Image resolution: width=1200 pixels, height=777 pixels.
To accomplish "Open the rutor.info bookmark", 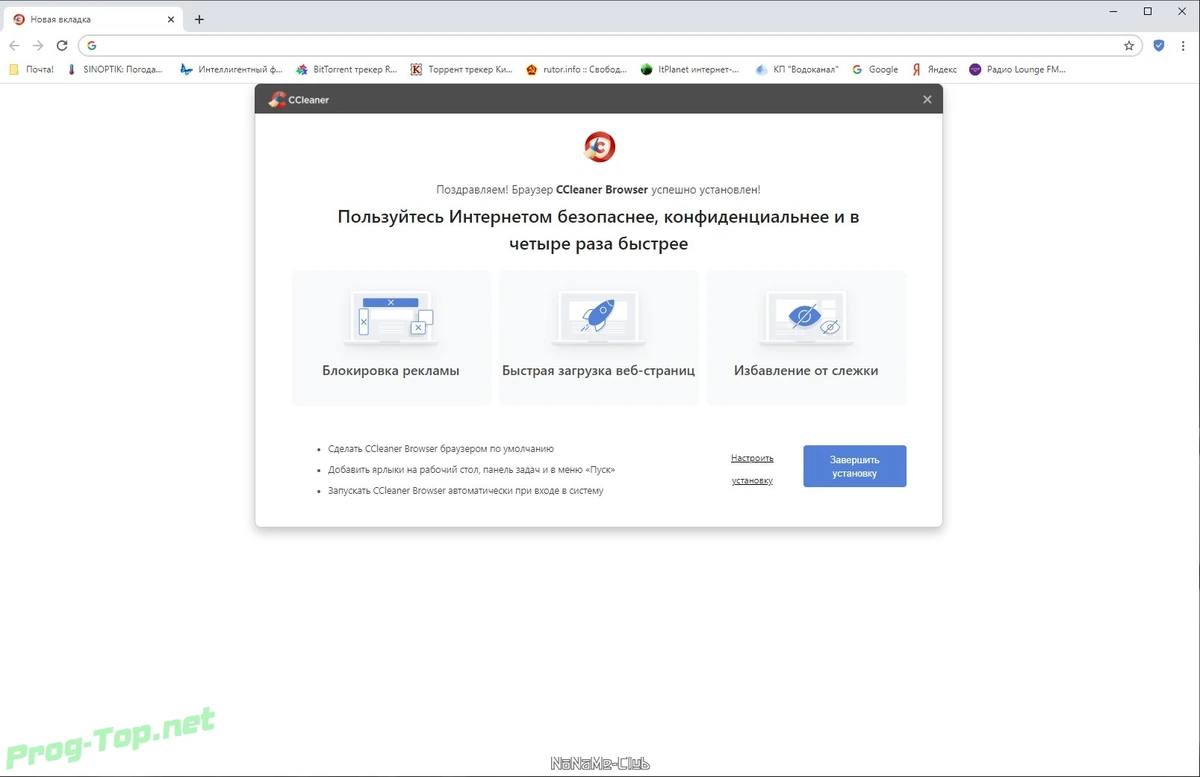I will pos(577,70).
